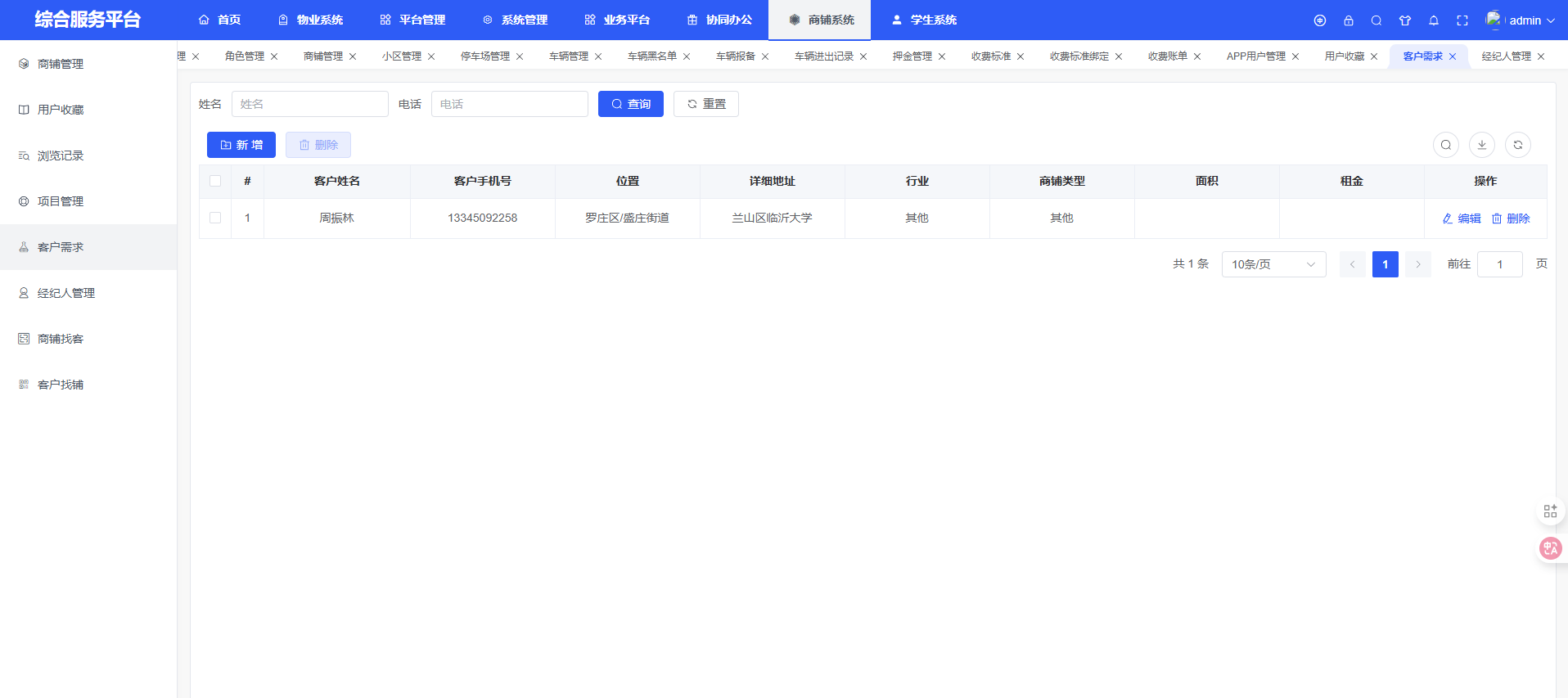The width and height of the screenshot is (1568, 698).
Task: Click the circular refresh table icon
Action: click(x=1517, y=145)
